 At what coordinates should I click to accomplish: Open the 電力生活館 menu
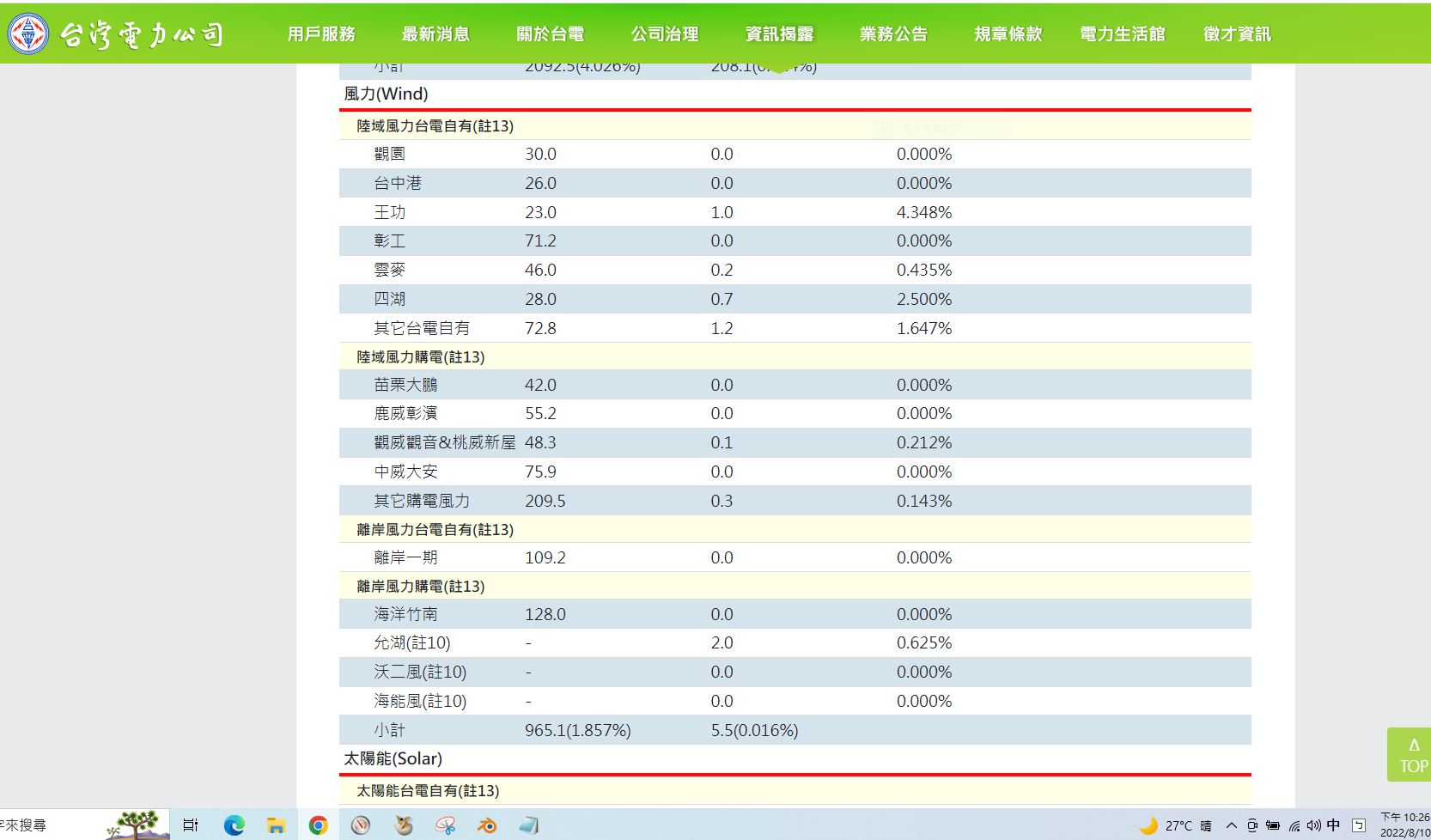1123,34
